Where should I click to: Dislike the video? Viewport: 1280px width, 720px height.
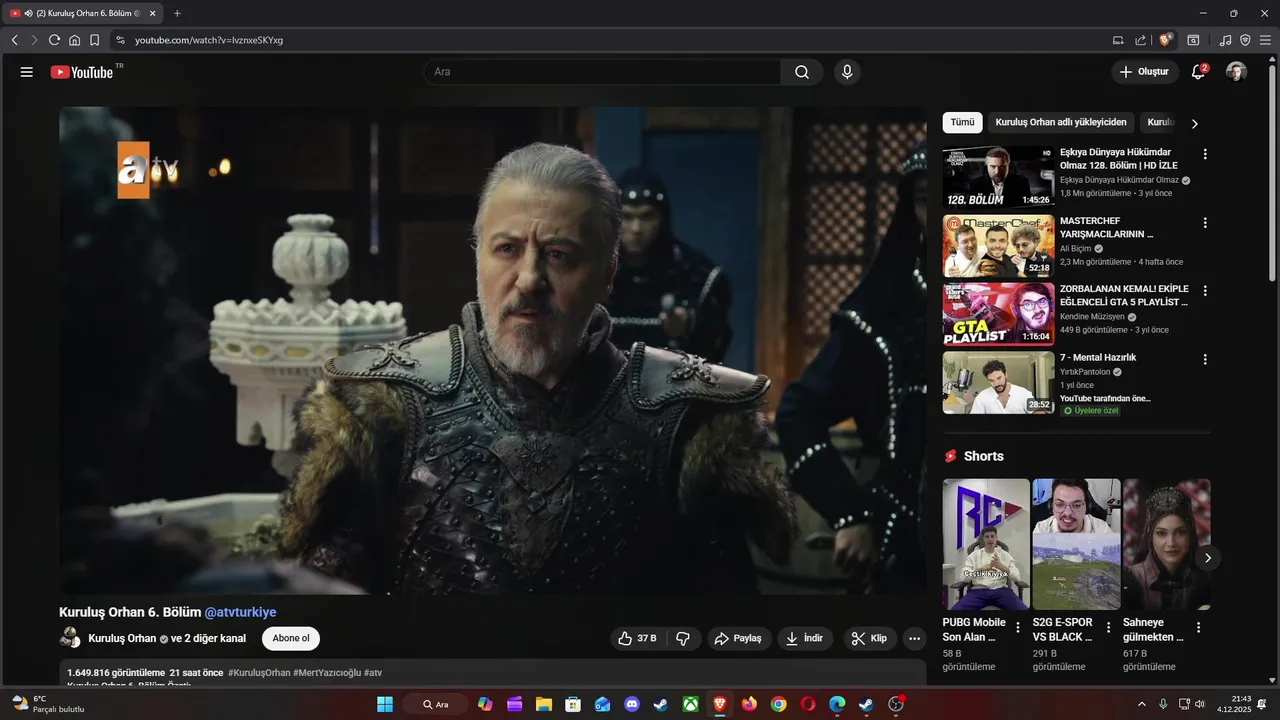[x=683, y=638]
